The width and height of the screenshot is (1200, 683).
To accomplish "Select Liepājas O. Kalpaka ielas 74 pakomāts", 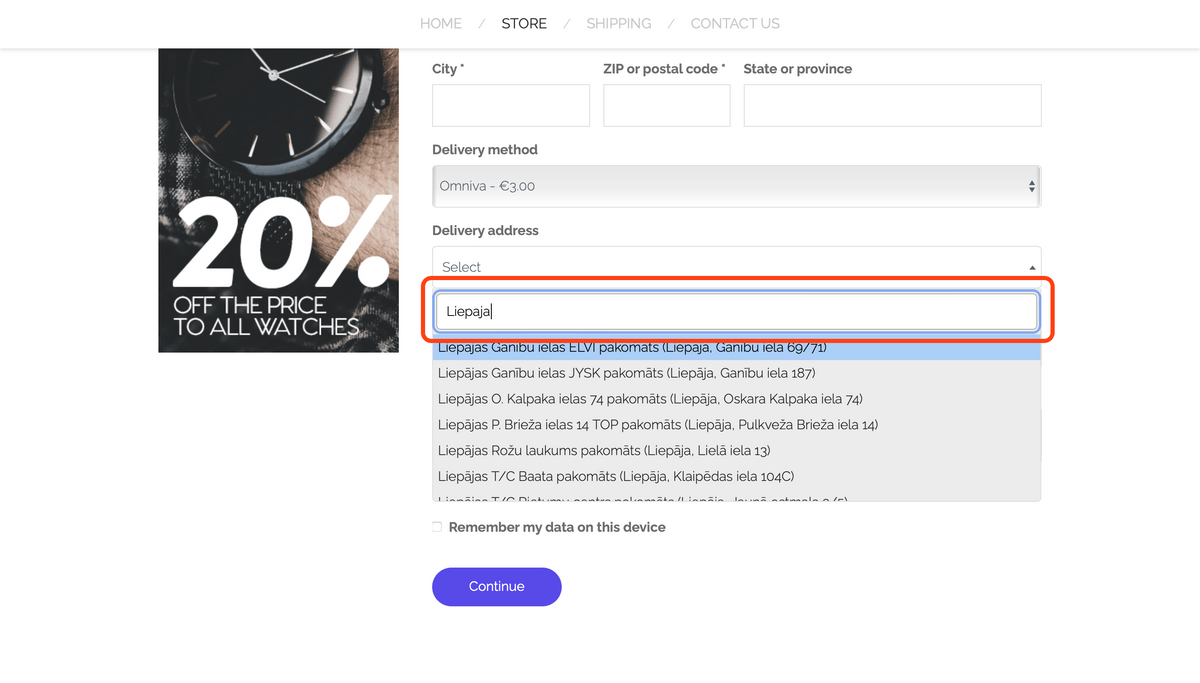I will 737,399.
